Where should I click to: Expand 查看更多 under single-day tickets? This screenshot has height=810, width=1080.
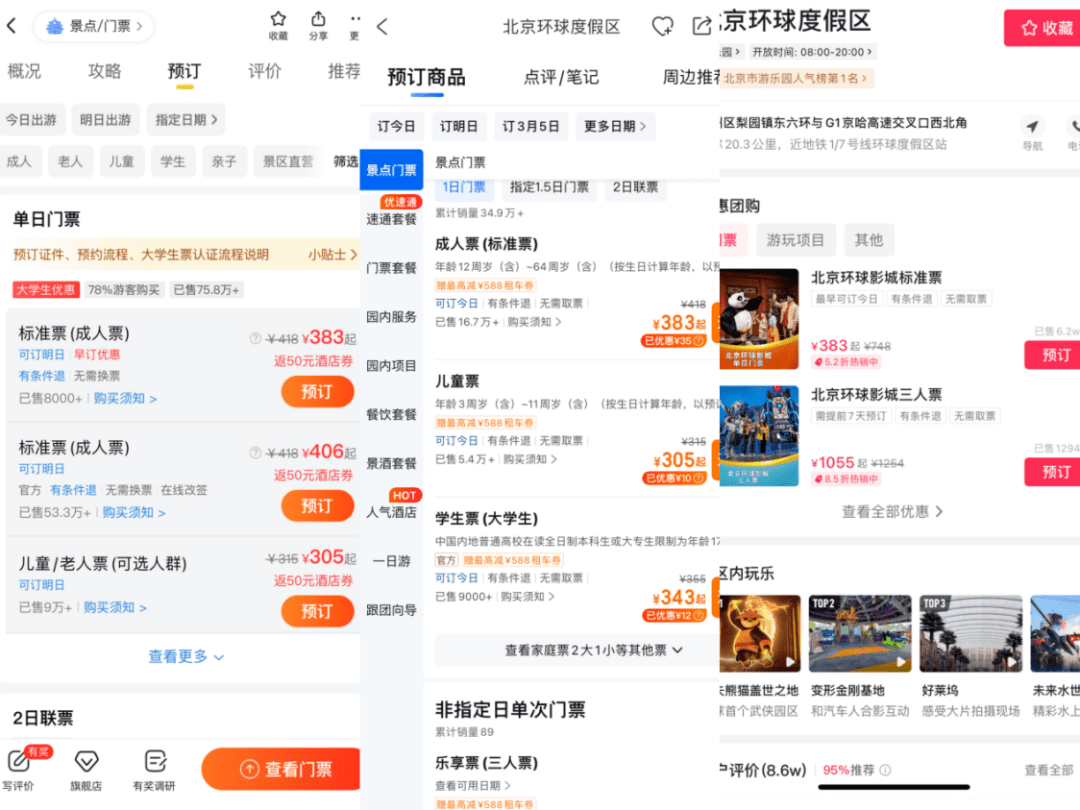186,656
